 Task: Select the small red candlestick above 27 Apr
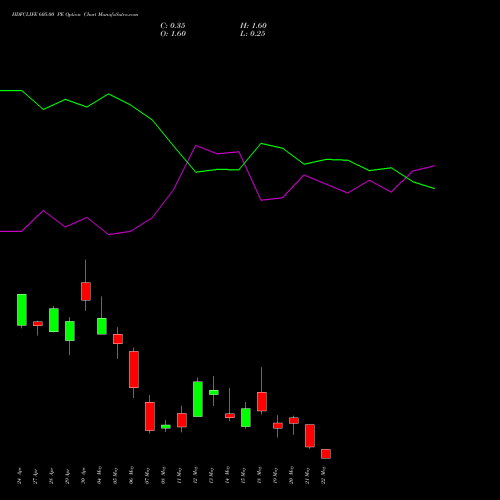coord(38,323)
